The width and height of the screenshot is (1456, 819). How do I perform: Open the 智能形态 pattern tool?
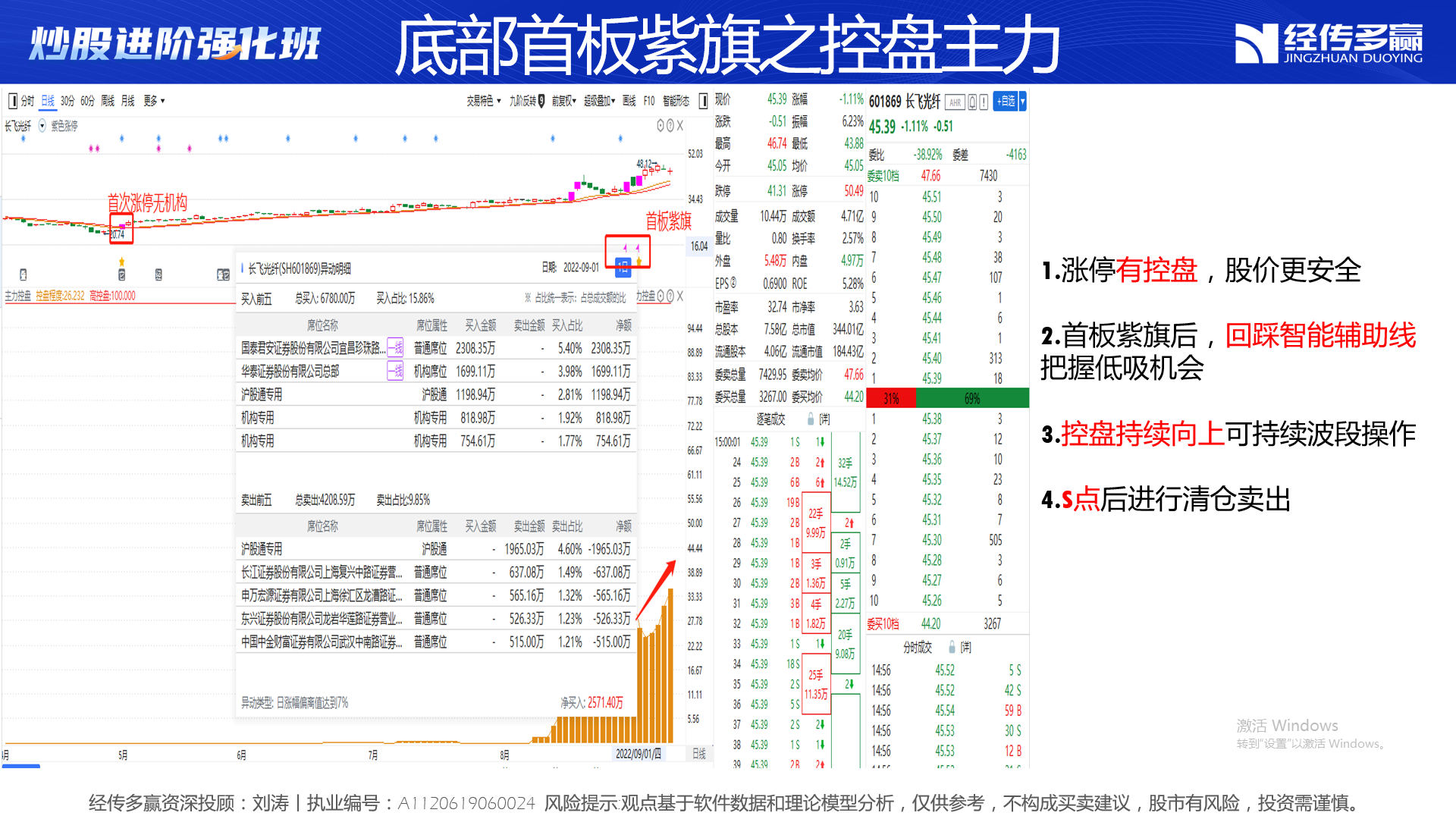coord(676,101)
